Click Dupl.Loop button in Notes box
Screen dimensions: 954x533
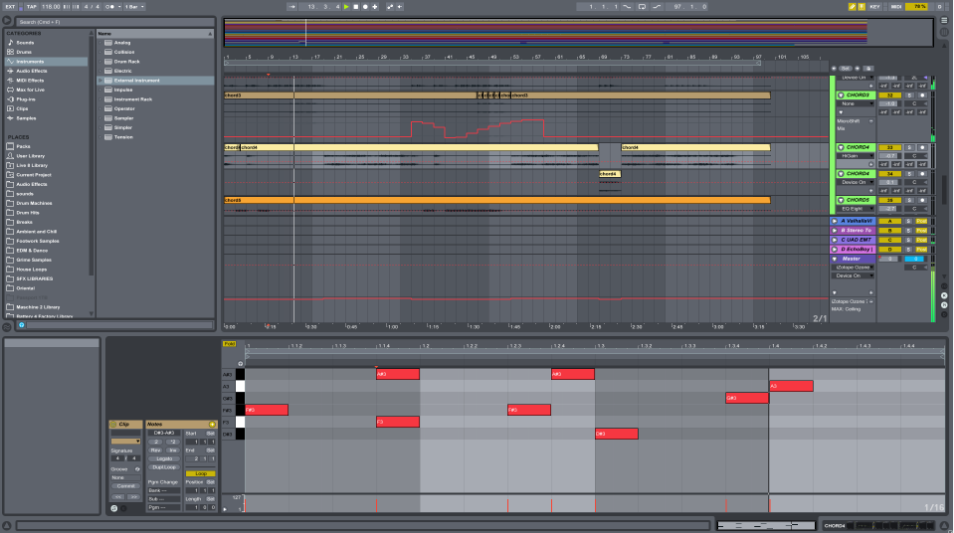click(164, 467)
